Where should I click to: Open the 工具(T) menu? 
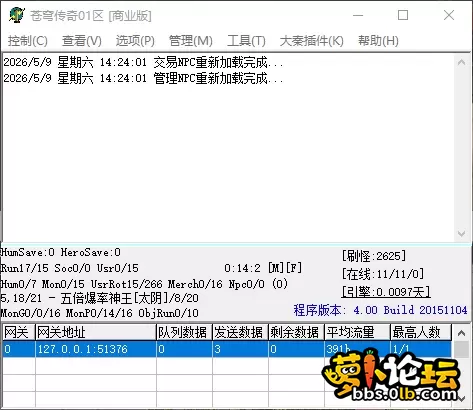[246, 41]
